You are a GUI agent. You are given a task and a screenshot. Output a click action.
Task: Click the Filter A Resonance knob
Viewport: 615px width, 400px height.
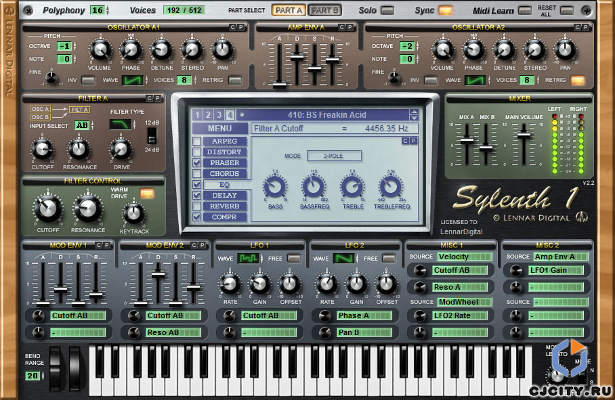point(79,149)
